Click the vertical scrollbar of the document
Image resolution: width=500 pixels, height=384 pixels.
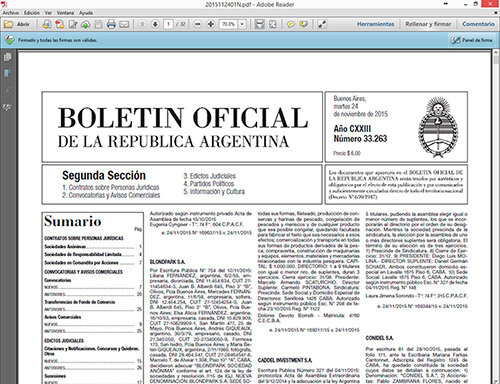tap(496, 217)
